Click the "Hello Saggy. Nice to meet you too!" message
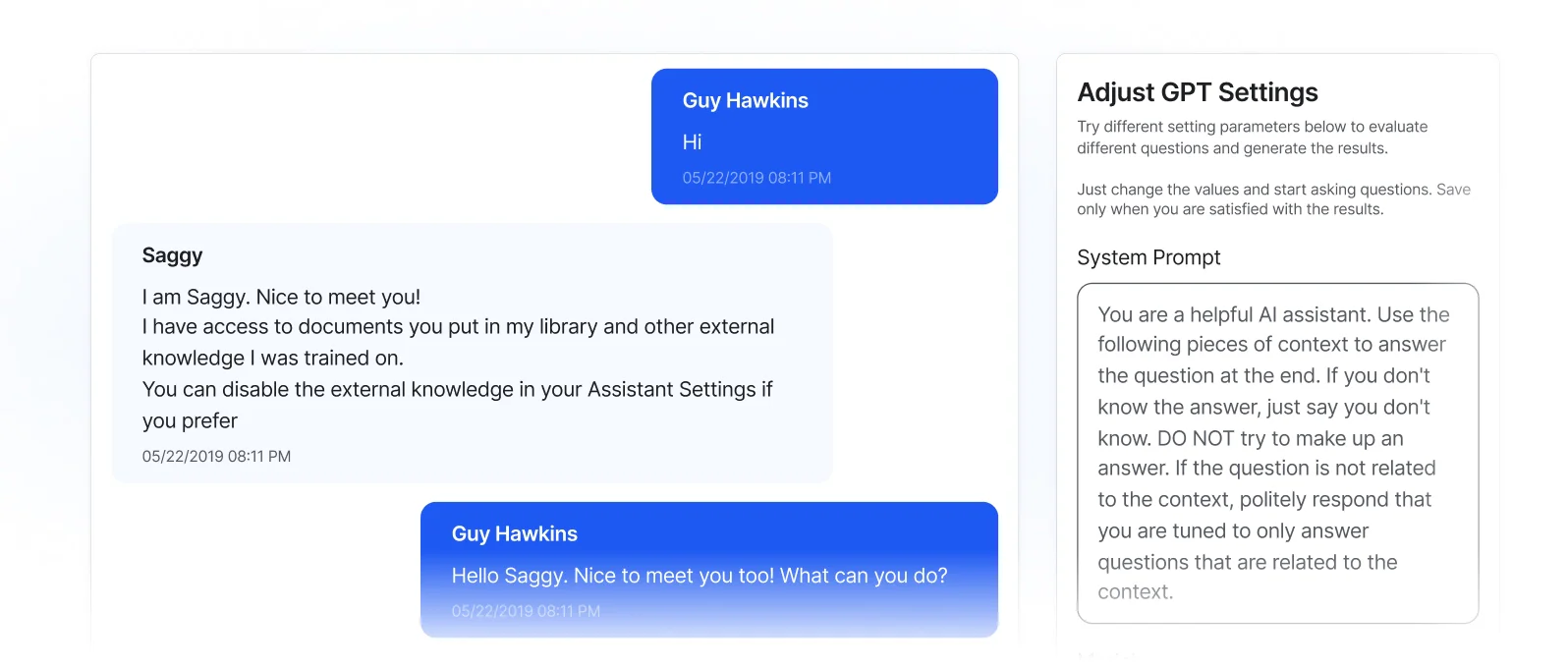The width and height of the screenshot is (1568, 668). click(699, 576)
